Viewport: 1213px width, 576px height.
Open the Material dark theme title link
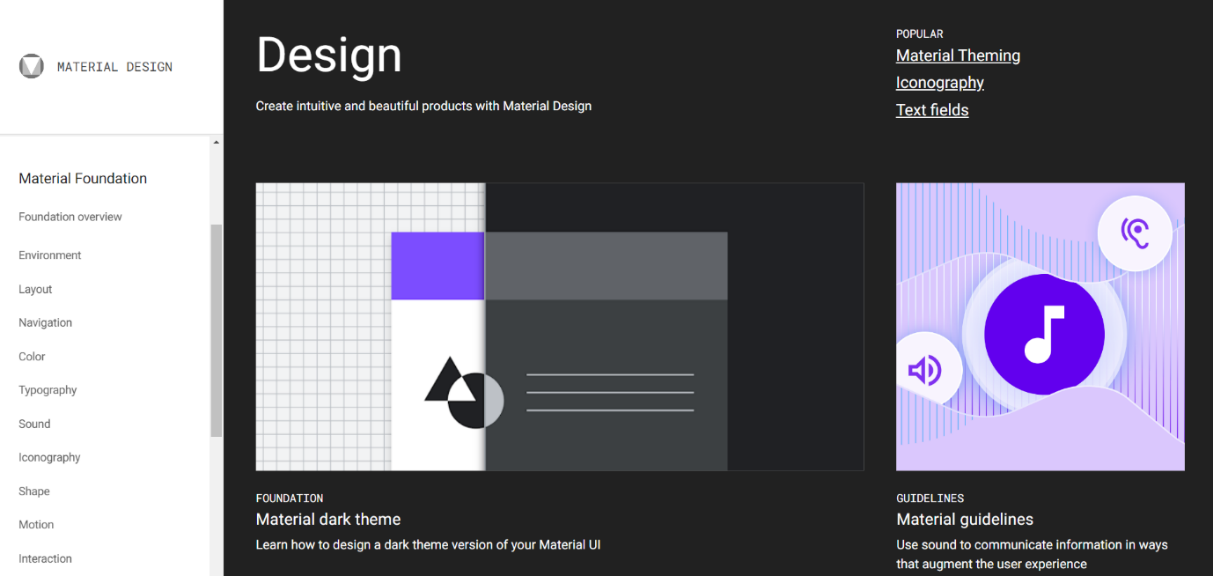(328, 519)
